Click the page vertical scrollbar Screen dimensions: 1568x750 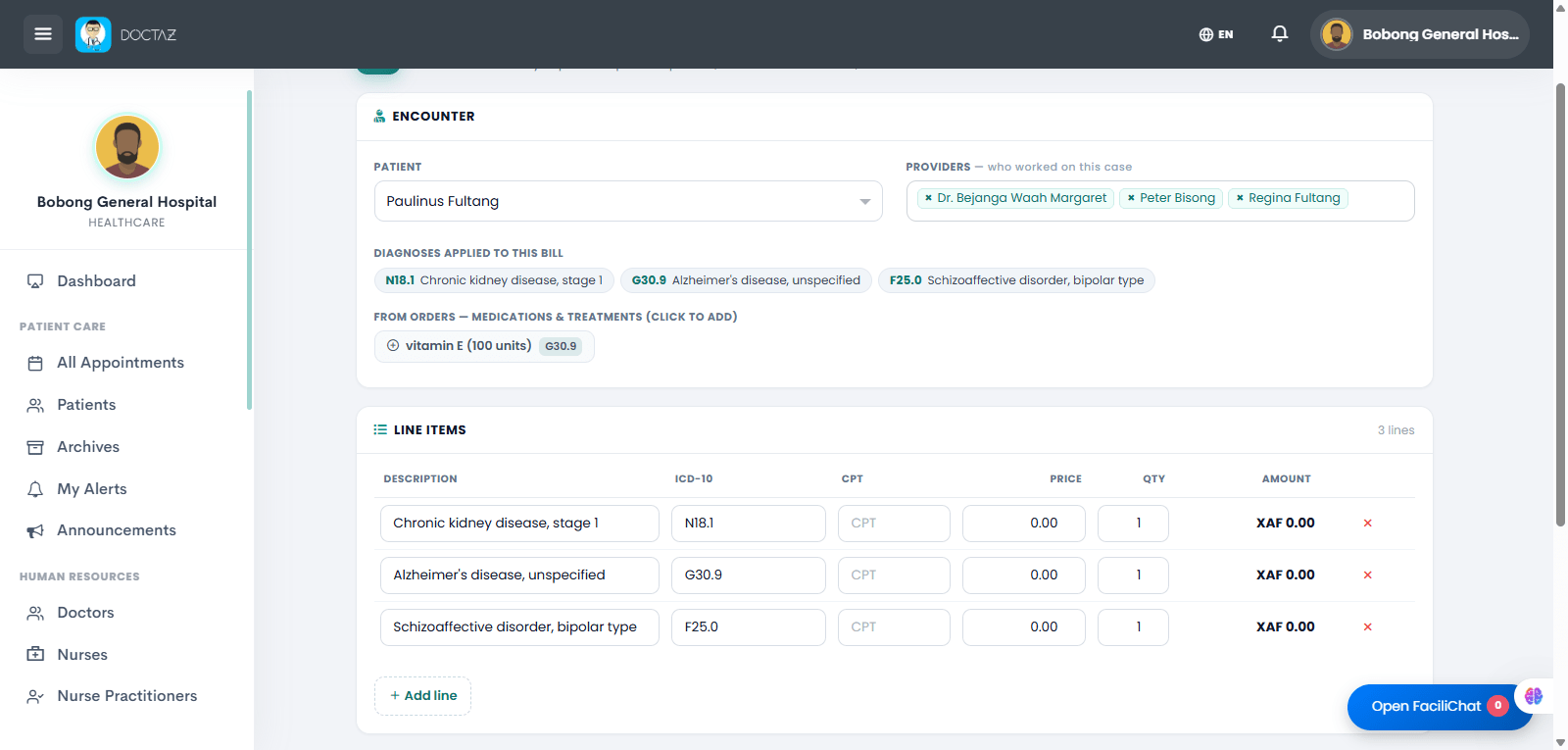click(1560, 304)
